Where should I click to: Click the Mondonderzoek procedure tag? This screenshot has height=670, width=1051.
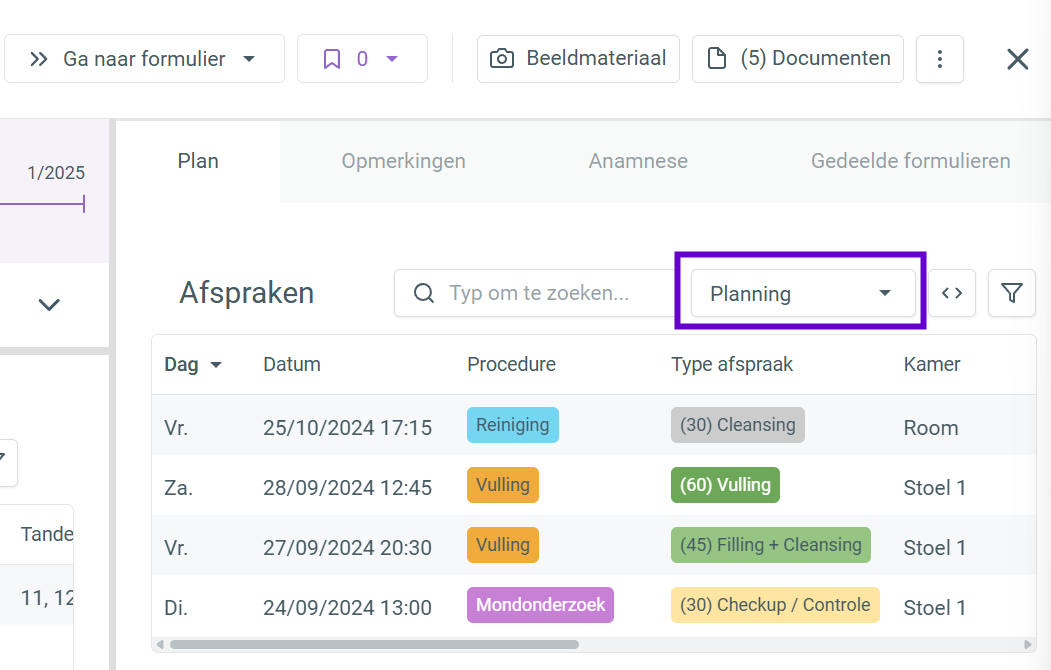540,605
